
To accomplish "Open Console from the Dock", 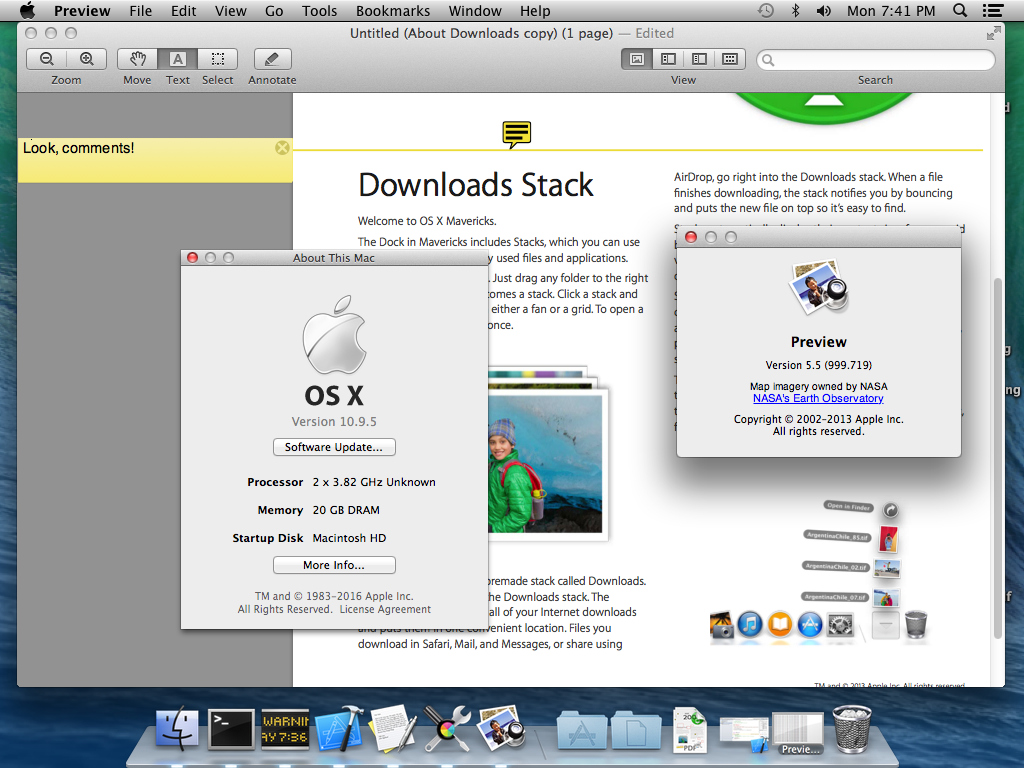I will click(x=285, y=729).
